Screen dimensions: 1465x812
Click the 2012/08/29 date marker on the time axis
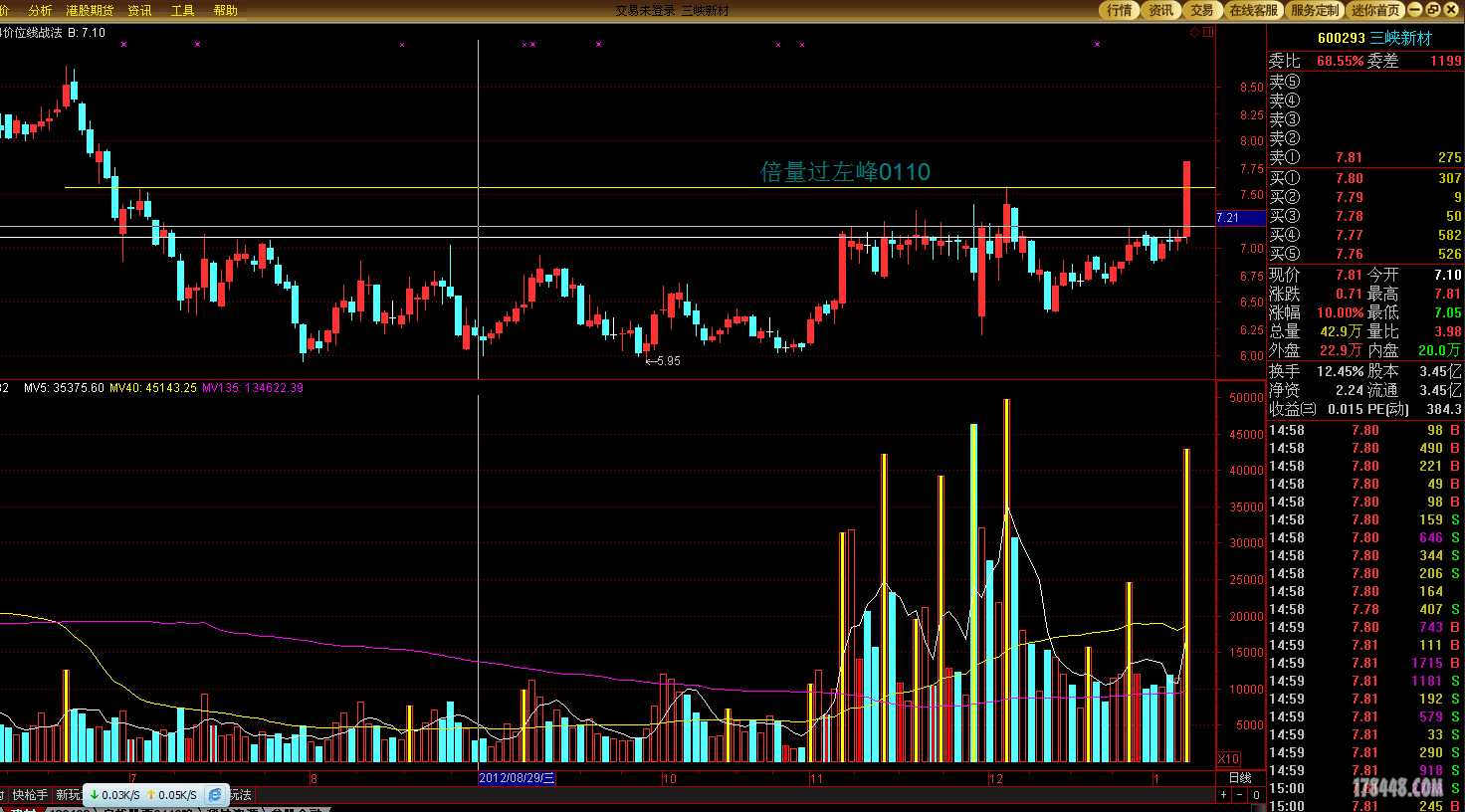[517, 778]
